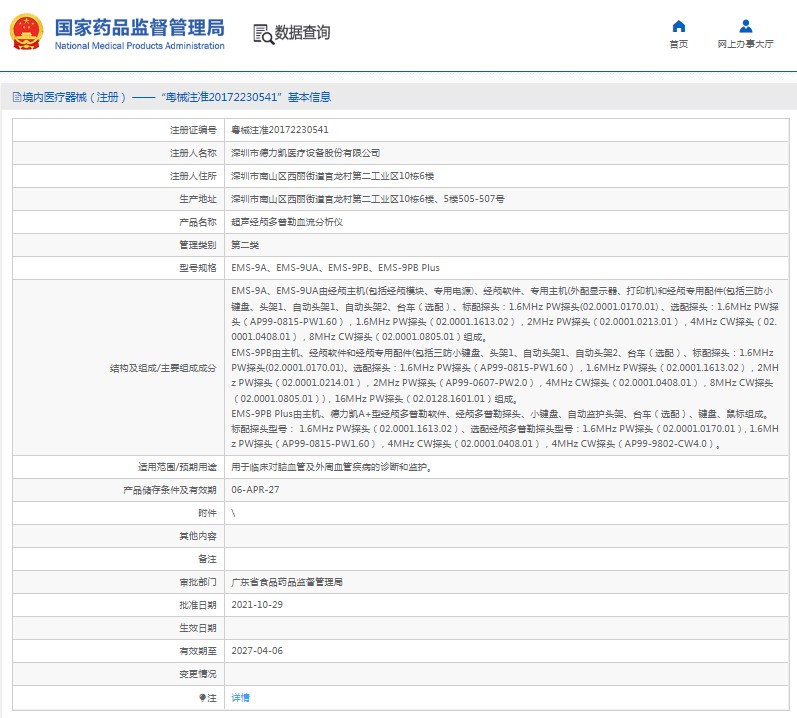Open 网上办事大厅 user icon
This screenshot has height=718, width=797.
coord(746,26)
